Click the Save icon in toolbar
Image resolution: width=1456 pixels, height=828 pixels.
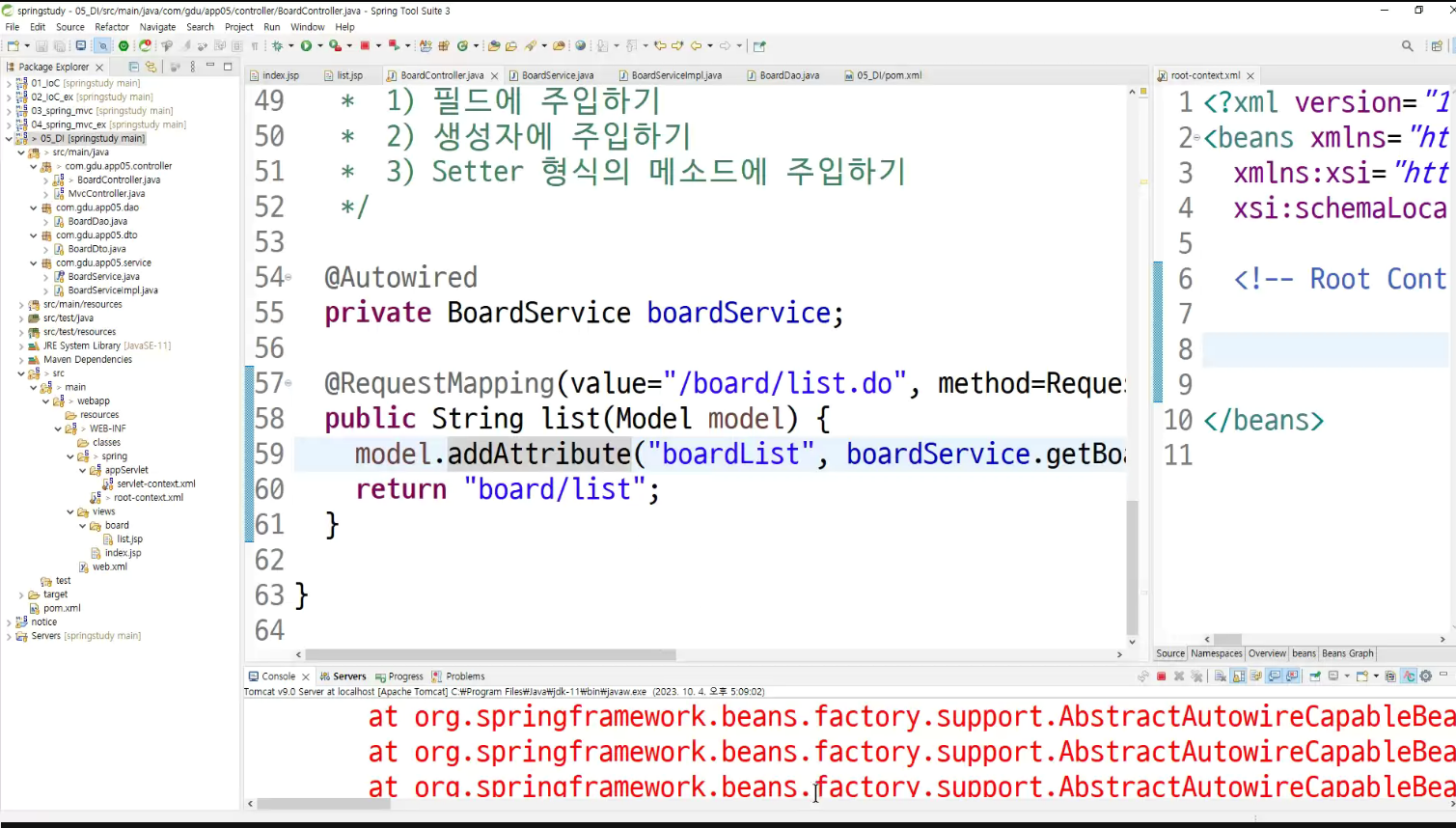(41, 45)
